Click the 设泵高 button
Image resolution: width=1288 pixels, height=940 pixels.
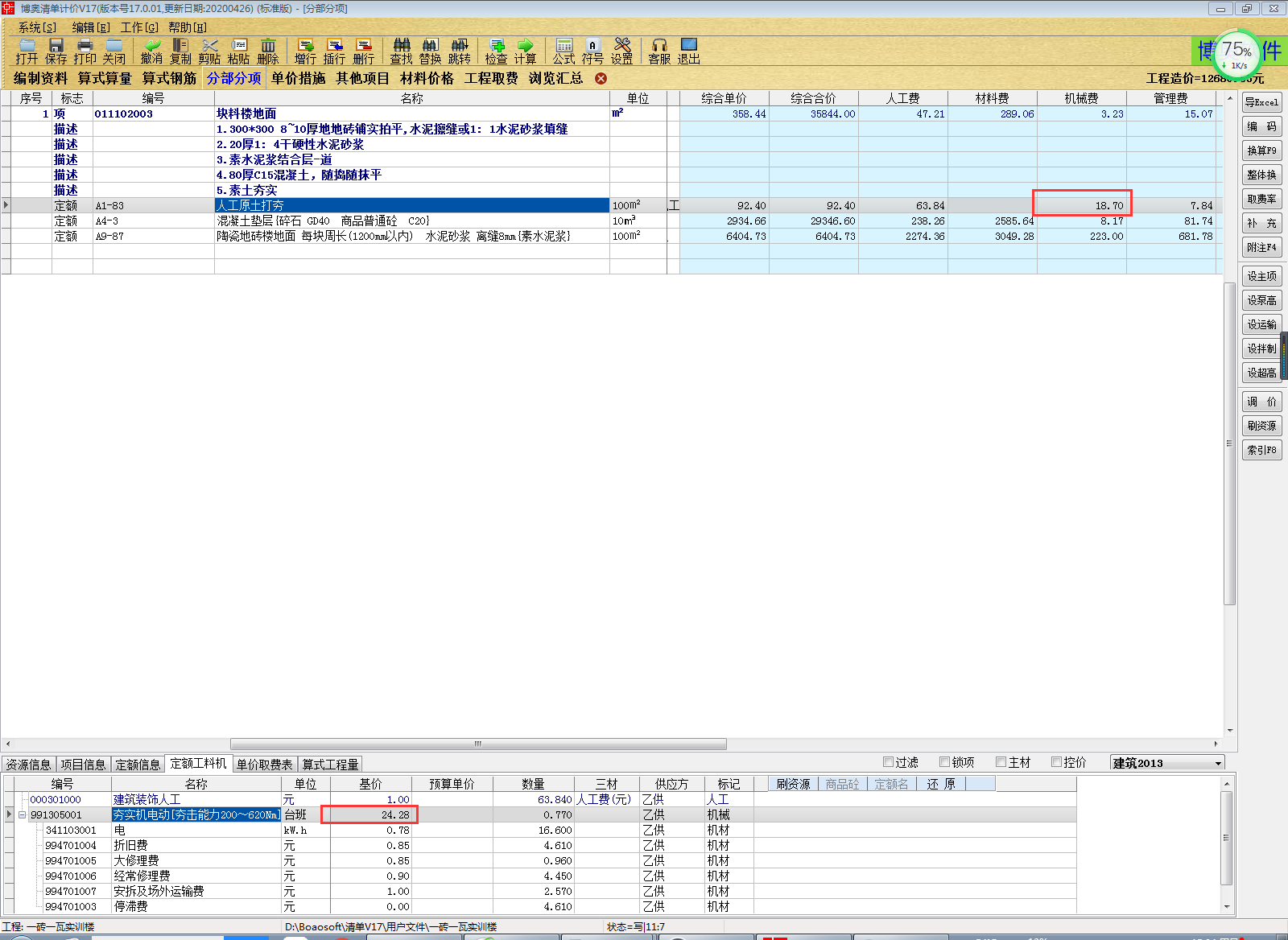[1261, 300]
